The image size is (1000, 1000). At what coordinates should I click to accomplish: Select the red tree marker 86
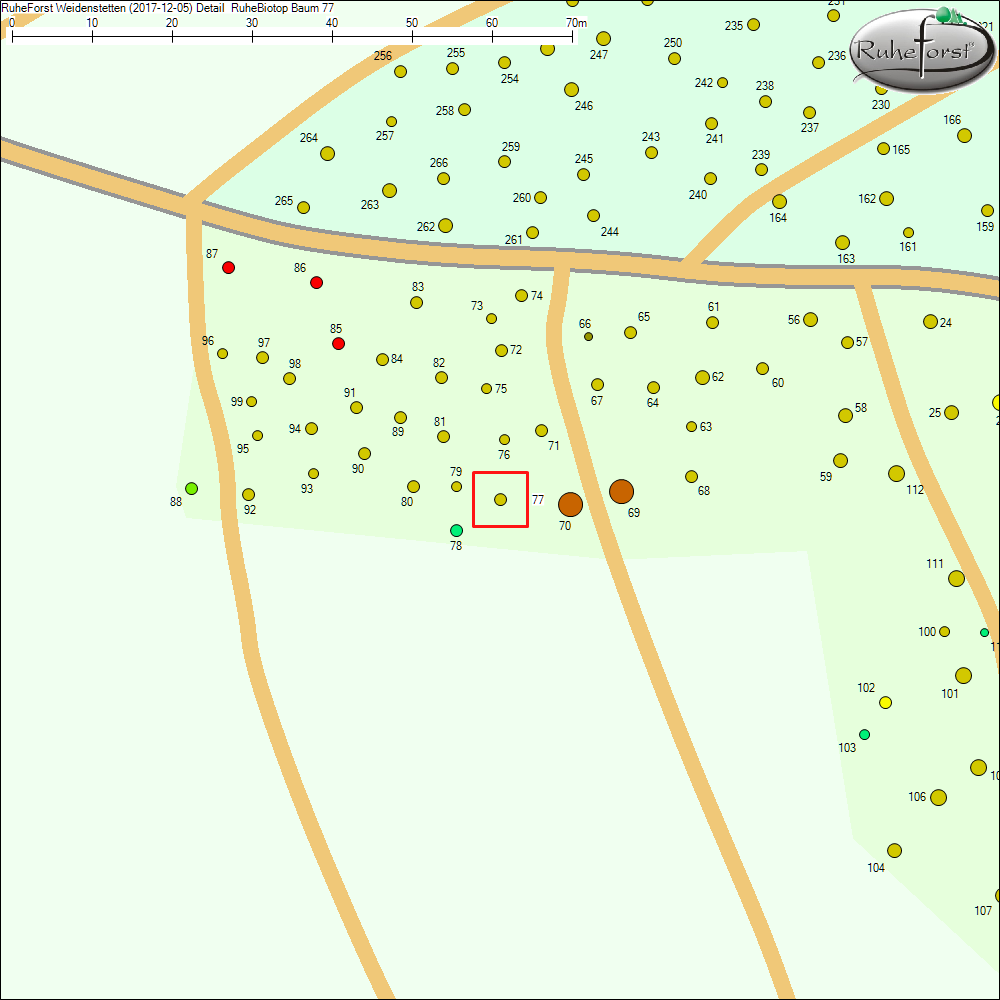point(317,282)
